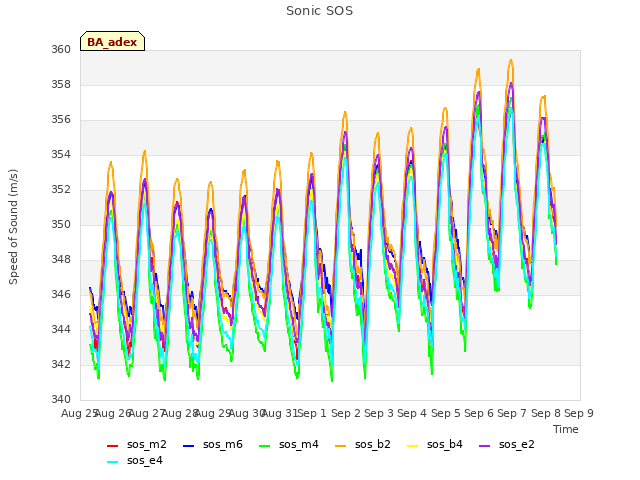Click the yellow sos_b4 legend swatch

click(413, 446)
